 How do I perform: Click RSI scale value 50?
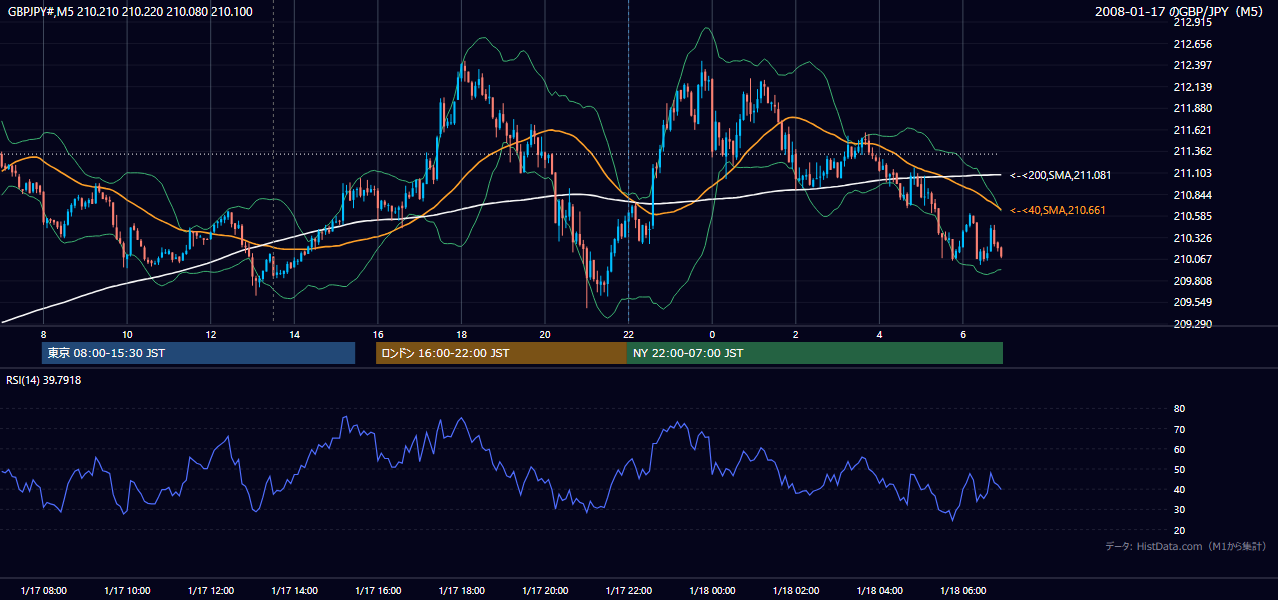[1179, 469]
